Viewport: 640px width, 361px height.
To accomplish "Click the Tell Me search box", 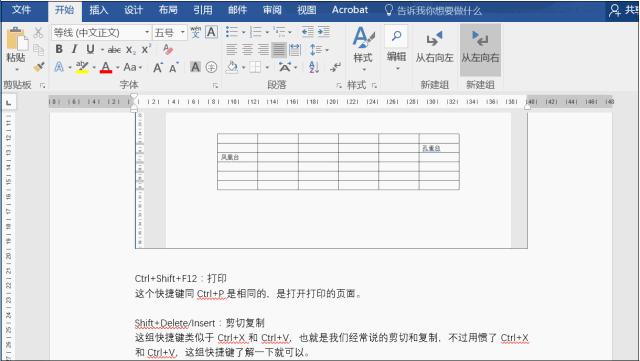I will [x=433, y=10].
